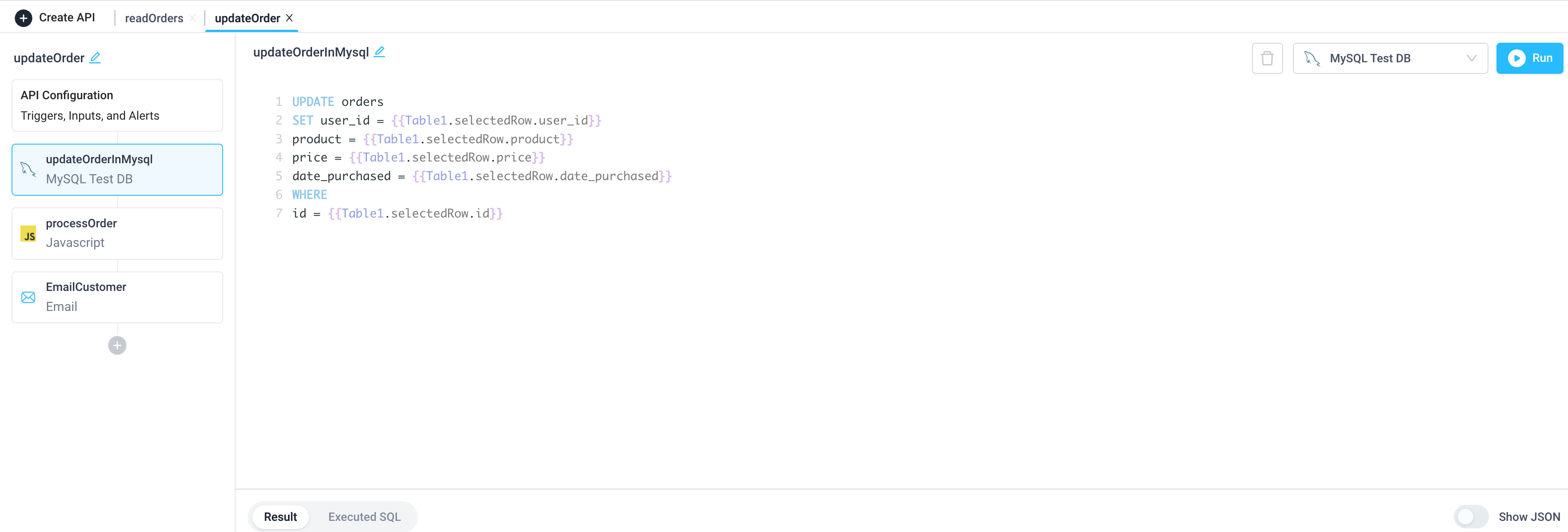Click the pencil icon to rename updateOrder
Image resolution: width=1568 pixels, height=532 pixels.
96,57
